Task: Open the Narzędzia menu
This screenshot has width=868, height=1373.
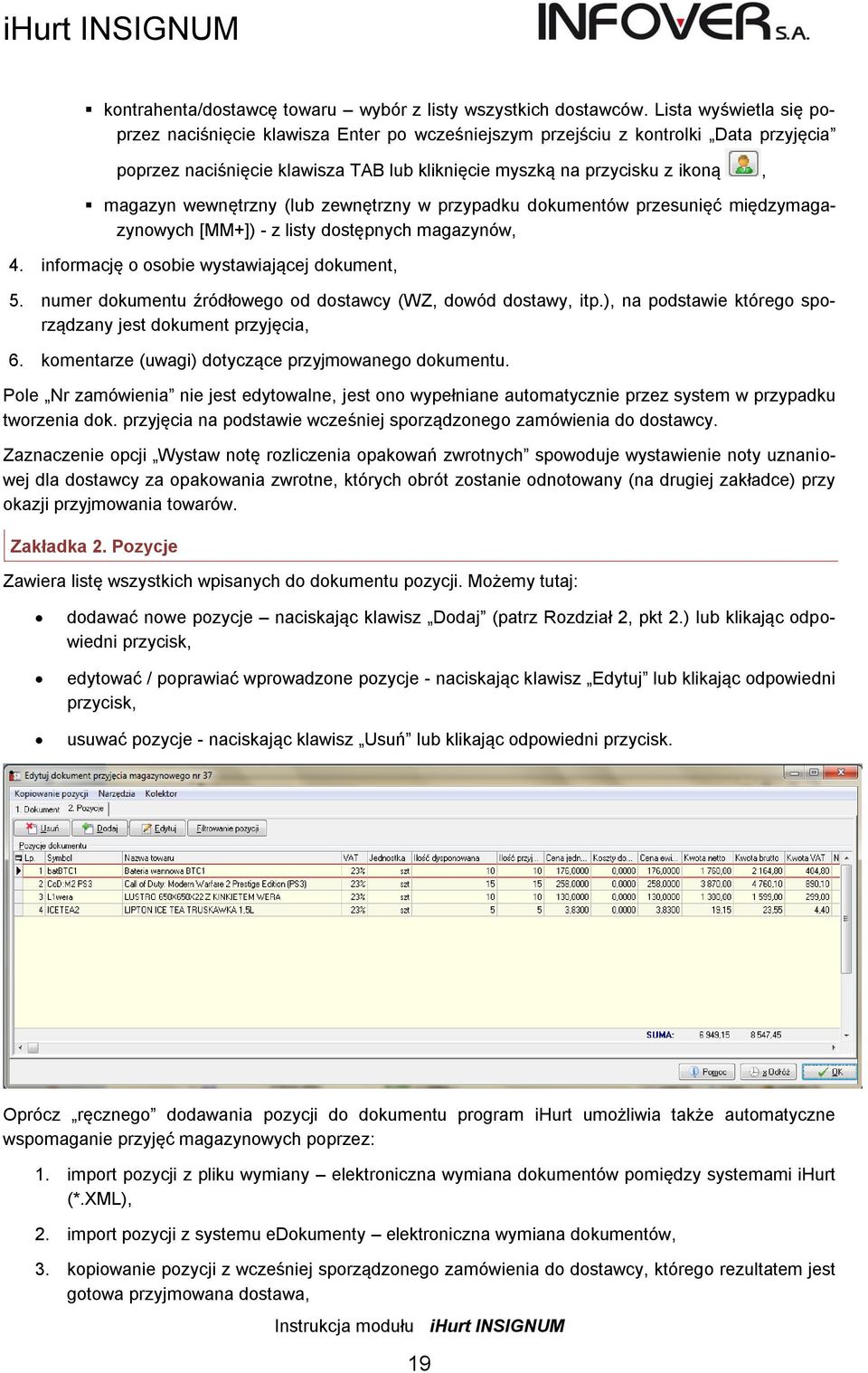Action: [x=117, y=793]
